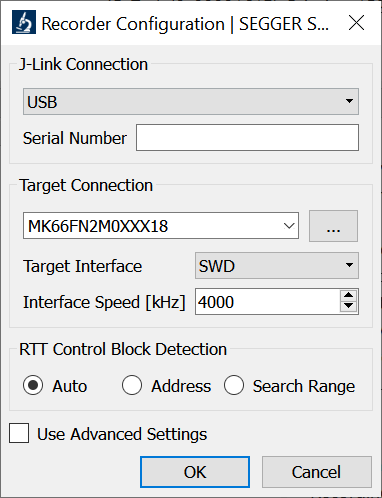
Task: Select the Search Range radio button
Action: tap(234, 385)
